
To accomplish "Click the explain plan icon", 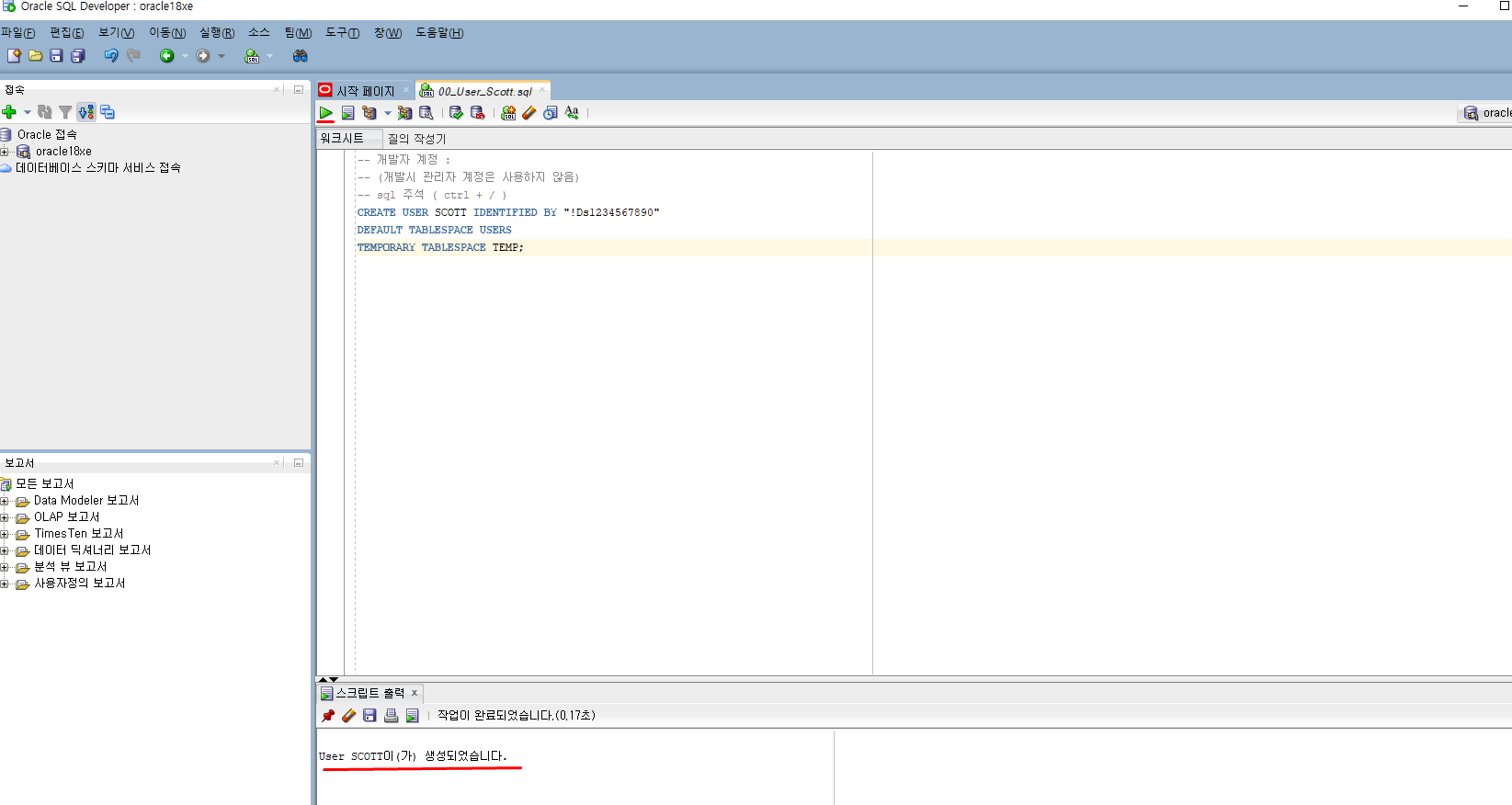I will 369,113.
